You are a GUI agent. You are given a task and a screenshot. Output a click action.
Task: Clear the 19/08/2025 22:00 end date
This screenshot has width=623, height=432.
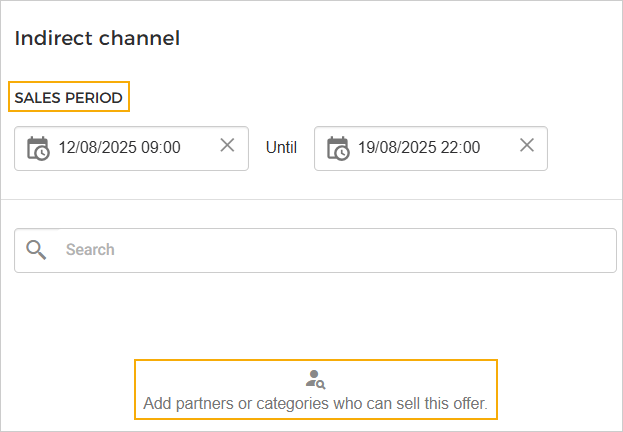click(527, 146)
